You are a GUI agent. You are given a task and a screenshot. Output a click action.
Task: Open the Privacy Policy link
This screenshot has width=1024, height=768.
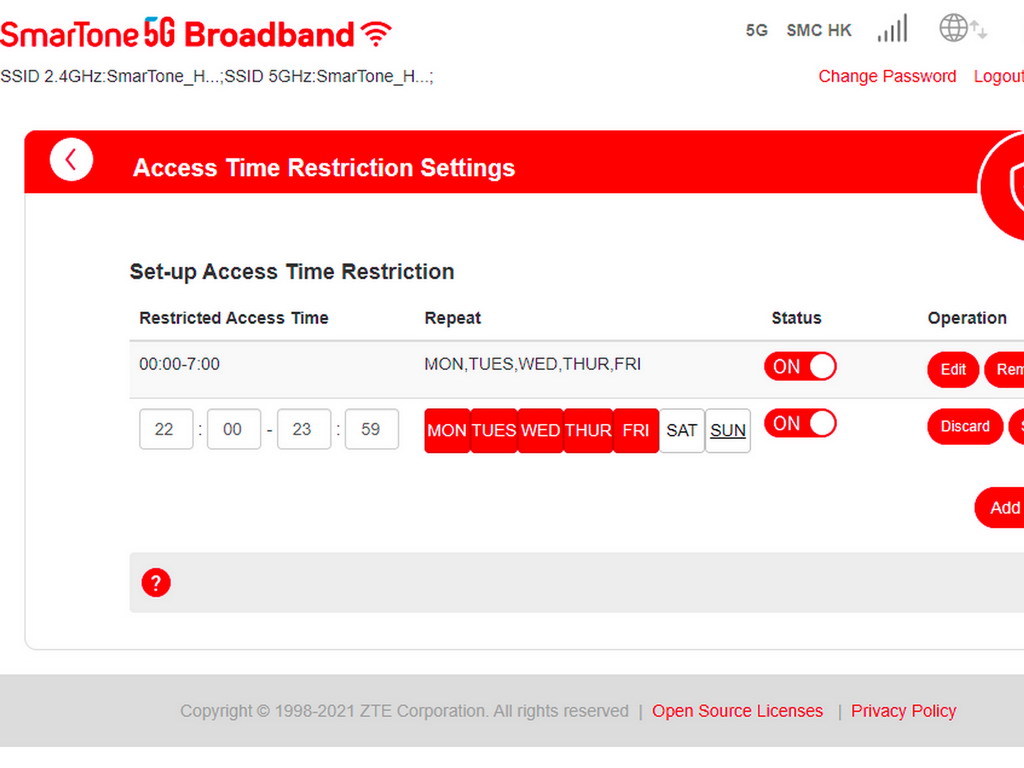pos(904,711)
